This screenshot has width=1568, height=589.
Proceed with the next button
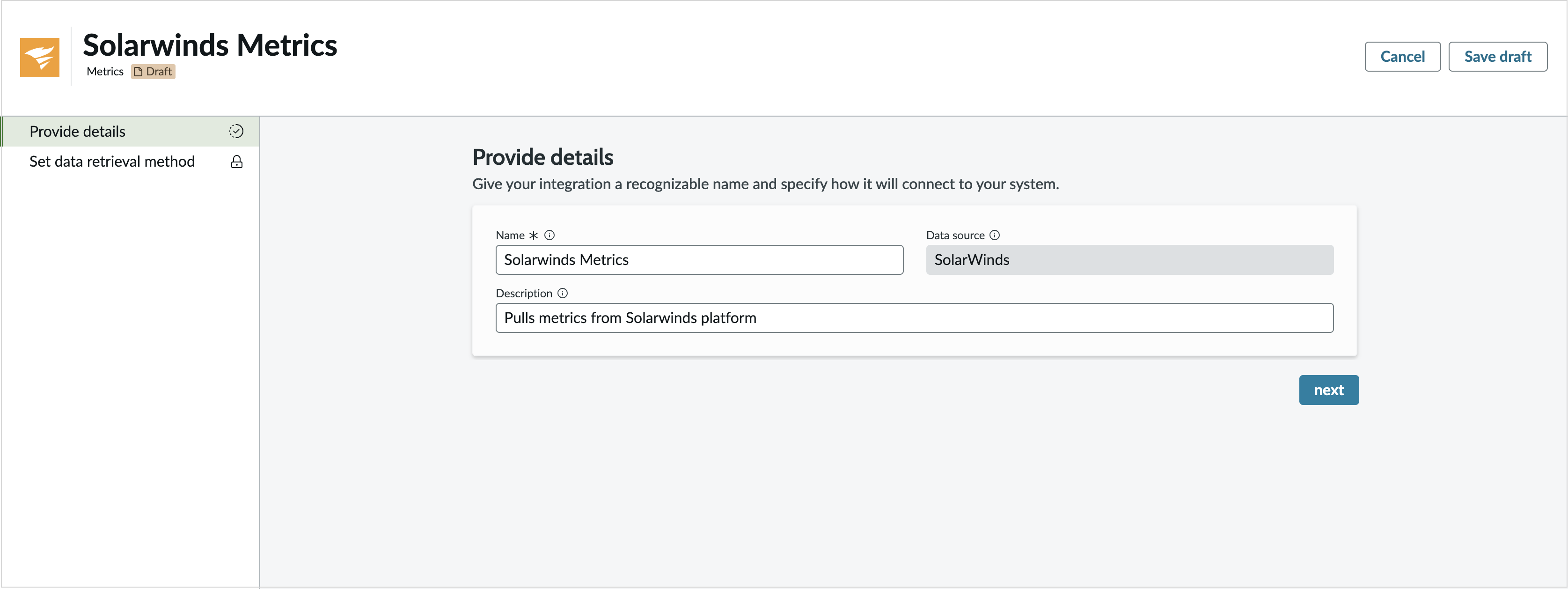[1329, 390]
